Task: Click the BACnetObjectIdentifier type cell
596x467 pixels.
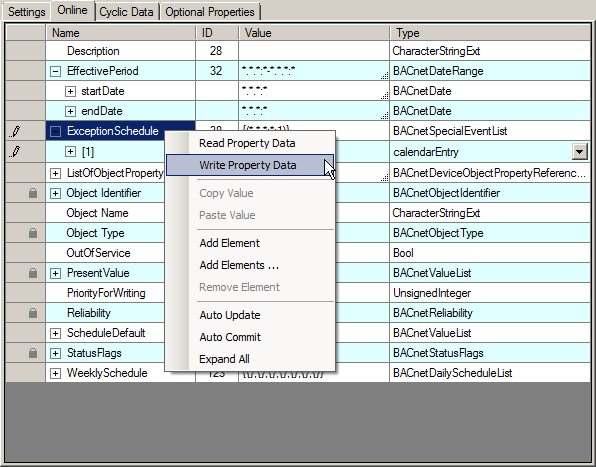Action: (x=490, y=193)
